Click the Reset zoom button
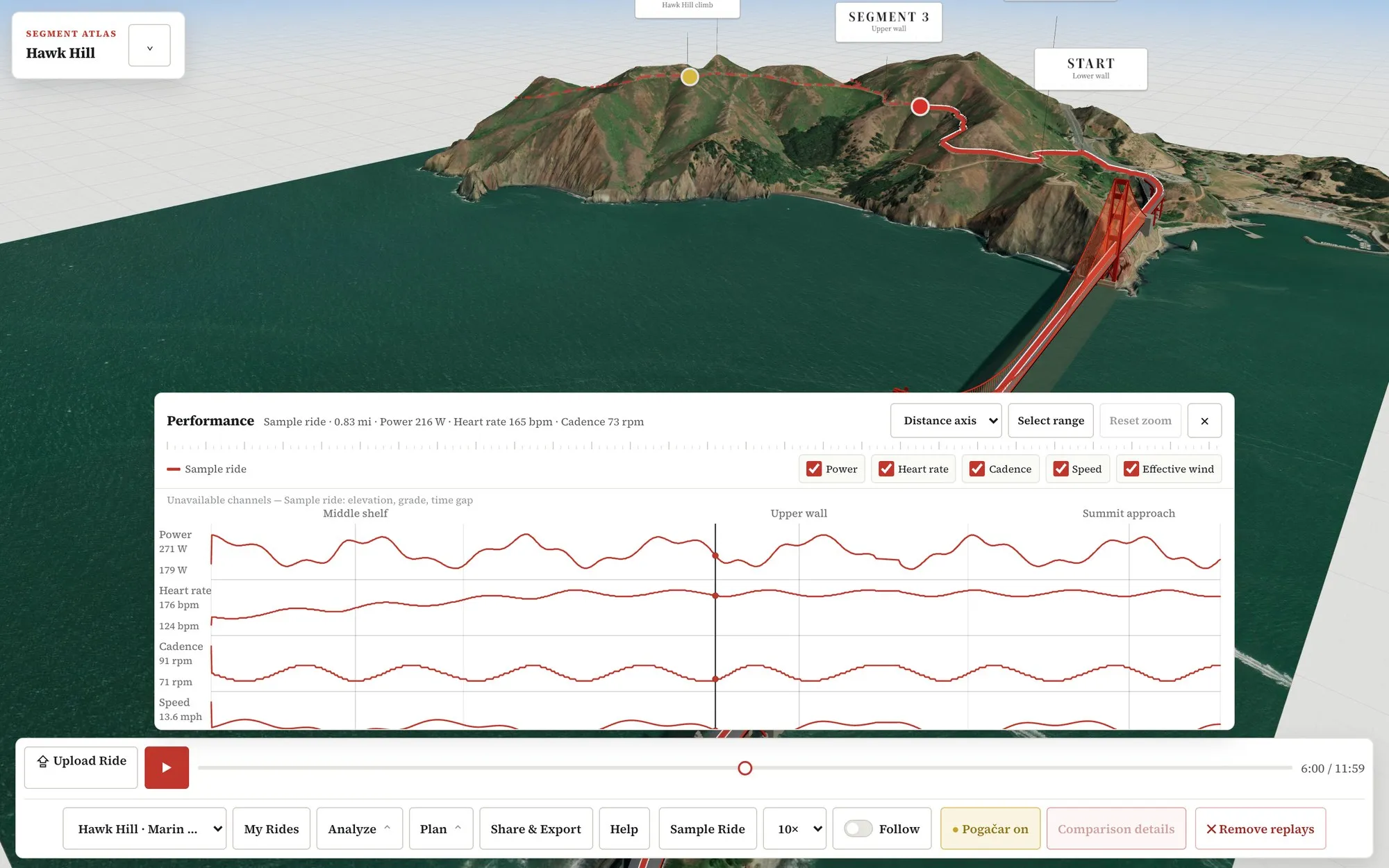 [x=1140, y=421]
